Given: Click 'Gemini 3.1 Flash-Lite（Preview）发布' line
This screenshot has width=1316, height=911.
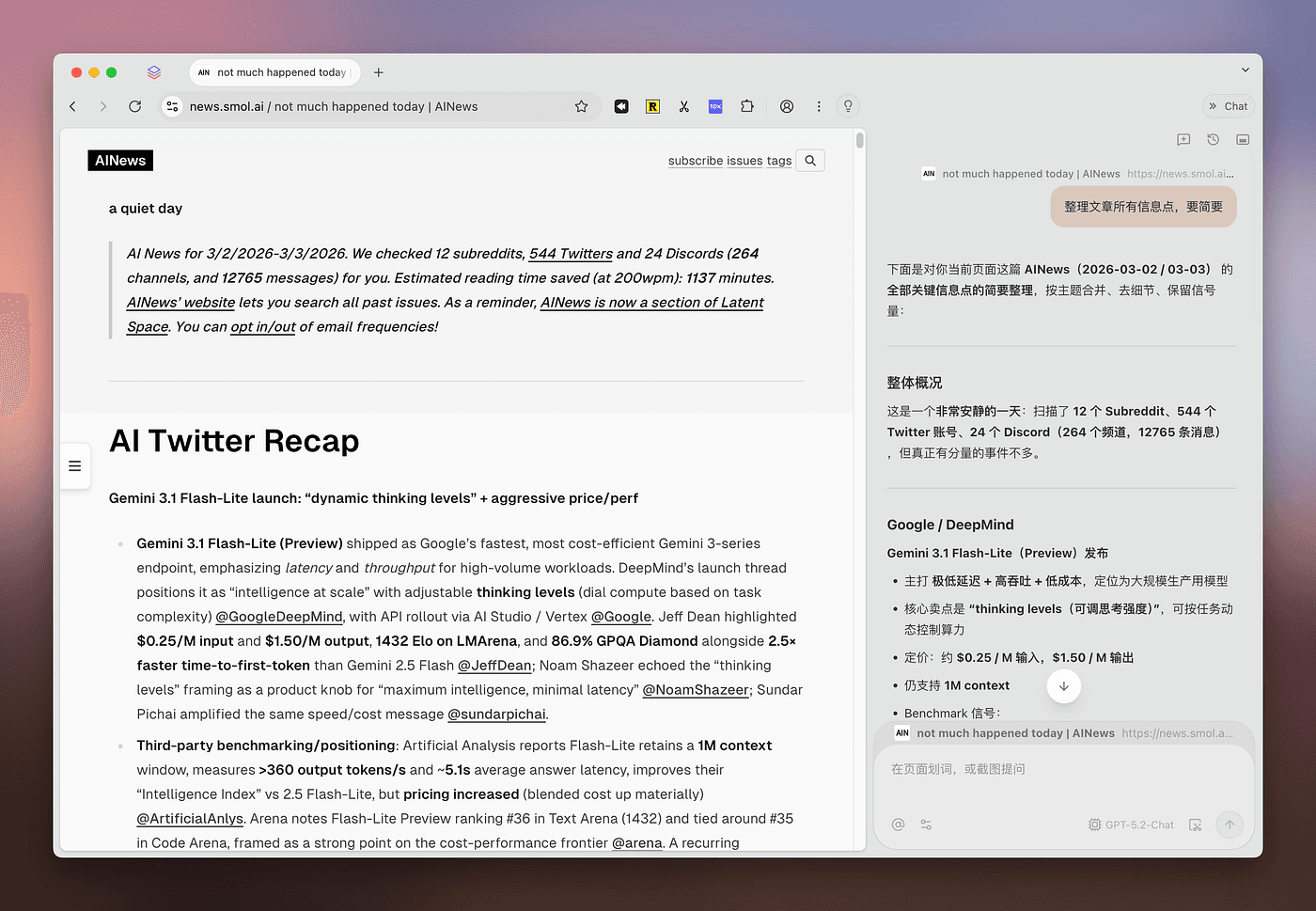Looking at the screenshot, I should [x=997, y=553].
